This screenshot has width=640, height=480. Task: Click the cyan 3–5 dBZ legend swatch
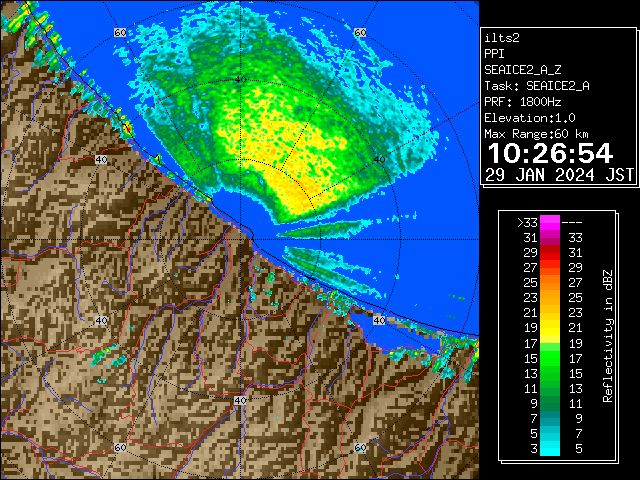coord(550,448)
